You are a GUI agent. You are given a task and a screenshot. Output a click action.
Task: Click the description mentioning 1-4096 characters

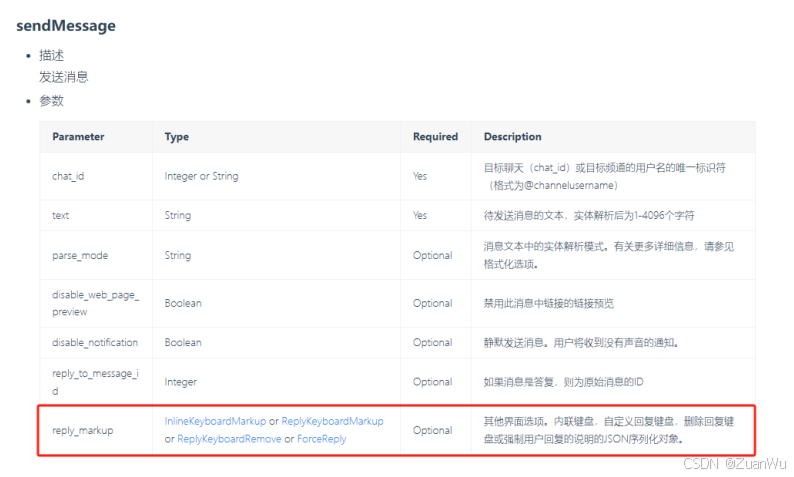coord(589,216)
